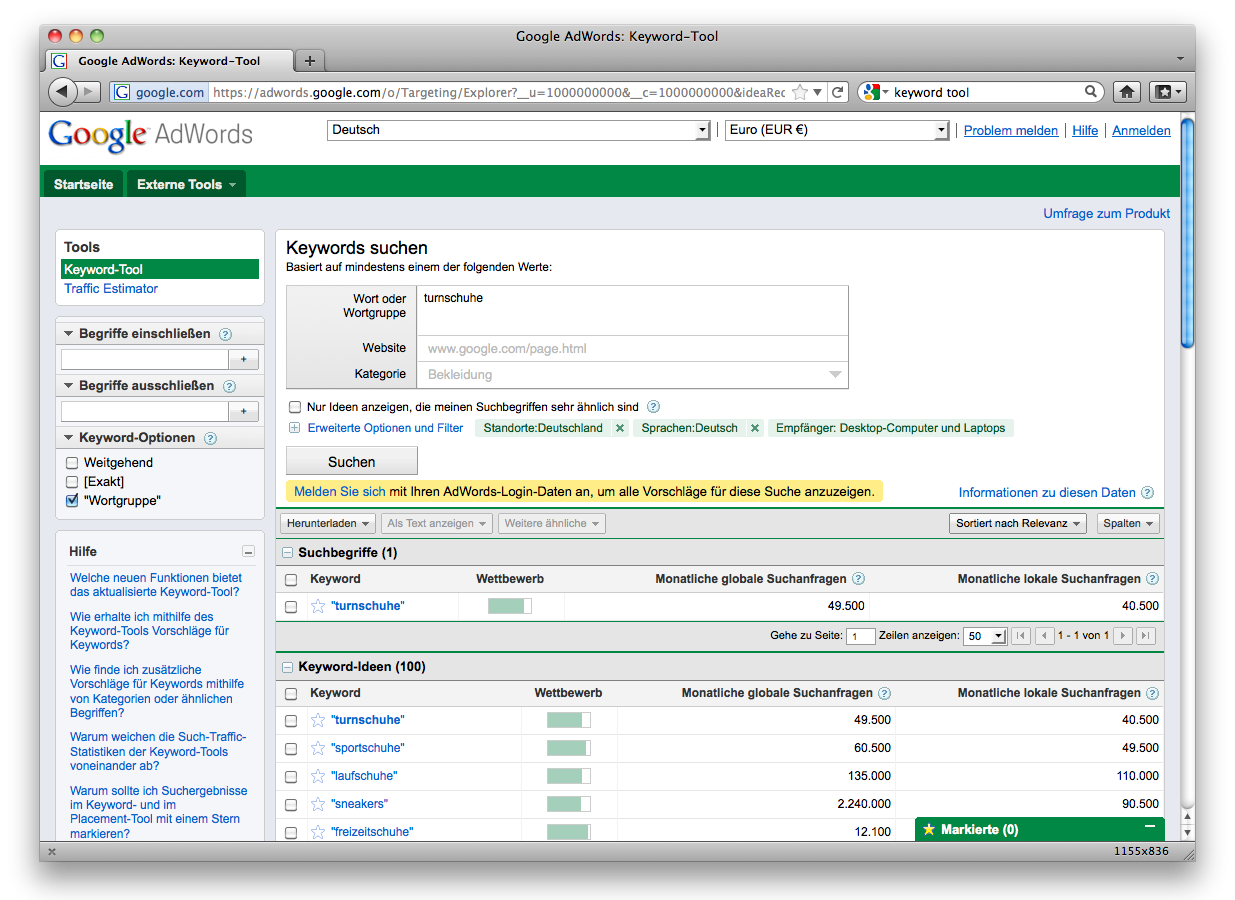
Task: Click the 'Melden Sie sich' login link
Action: pyautogui.click(x=340, y=492)
